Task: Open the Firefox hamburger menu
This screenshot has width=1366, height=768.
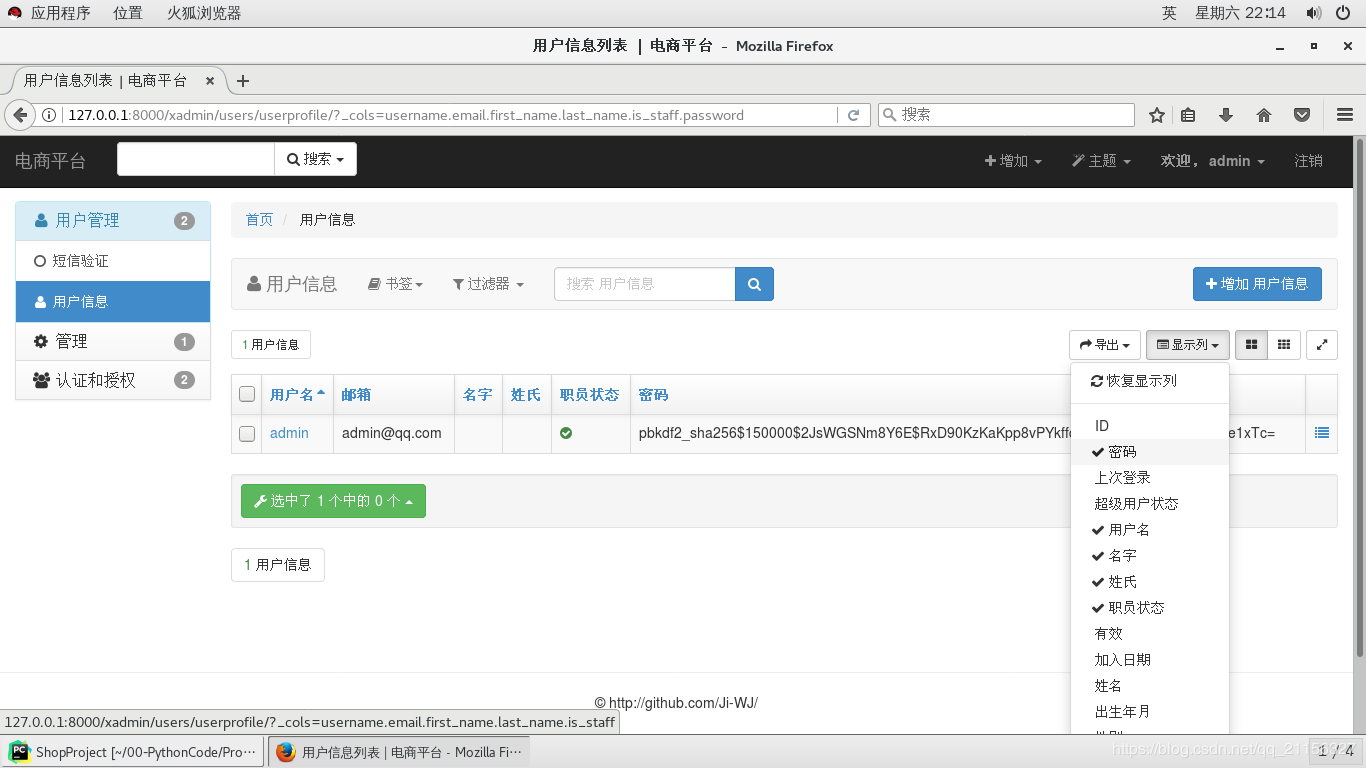Action: point(1344,115)
